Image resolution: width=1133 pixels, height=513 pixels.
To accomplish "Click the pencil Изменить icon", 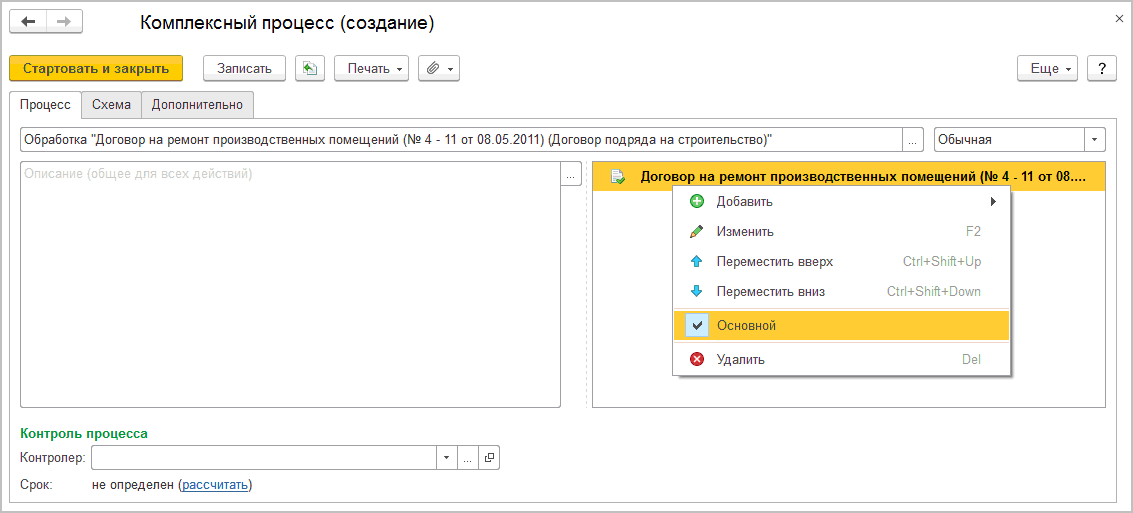I will [697, 232].
